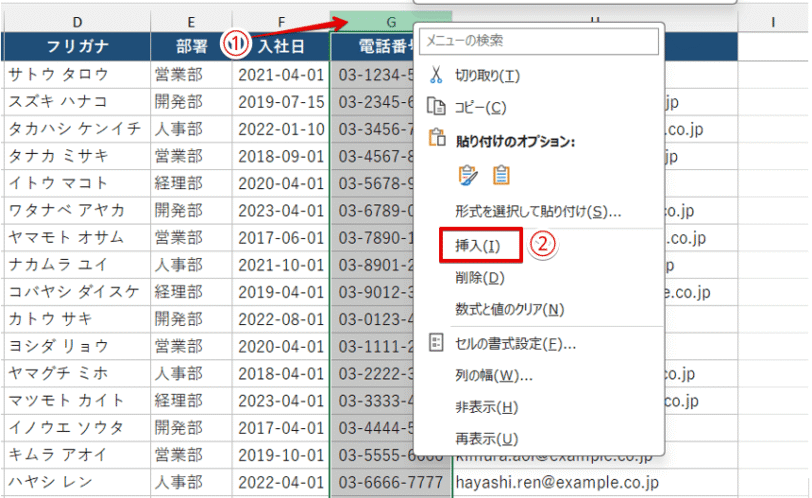Click cell スズキ ハナコ
This screenshot has width=812, height=498.
click(x=77, y=102)
